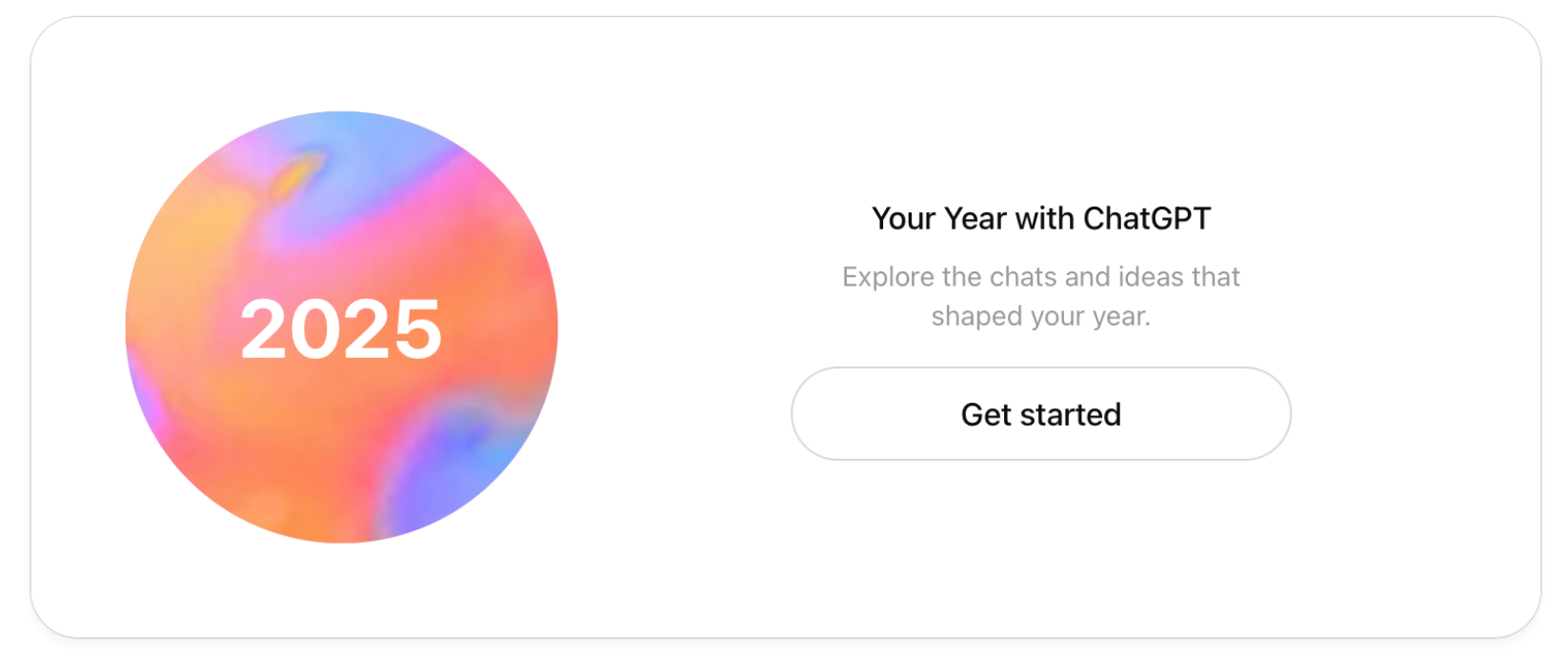Click the magenta patch on orb's lower-left edge

tap(143, 390)
